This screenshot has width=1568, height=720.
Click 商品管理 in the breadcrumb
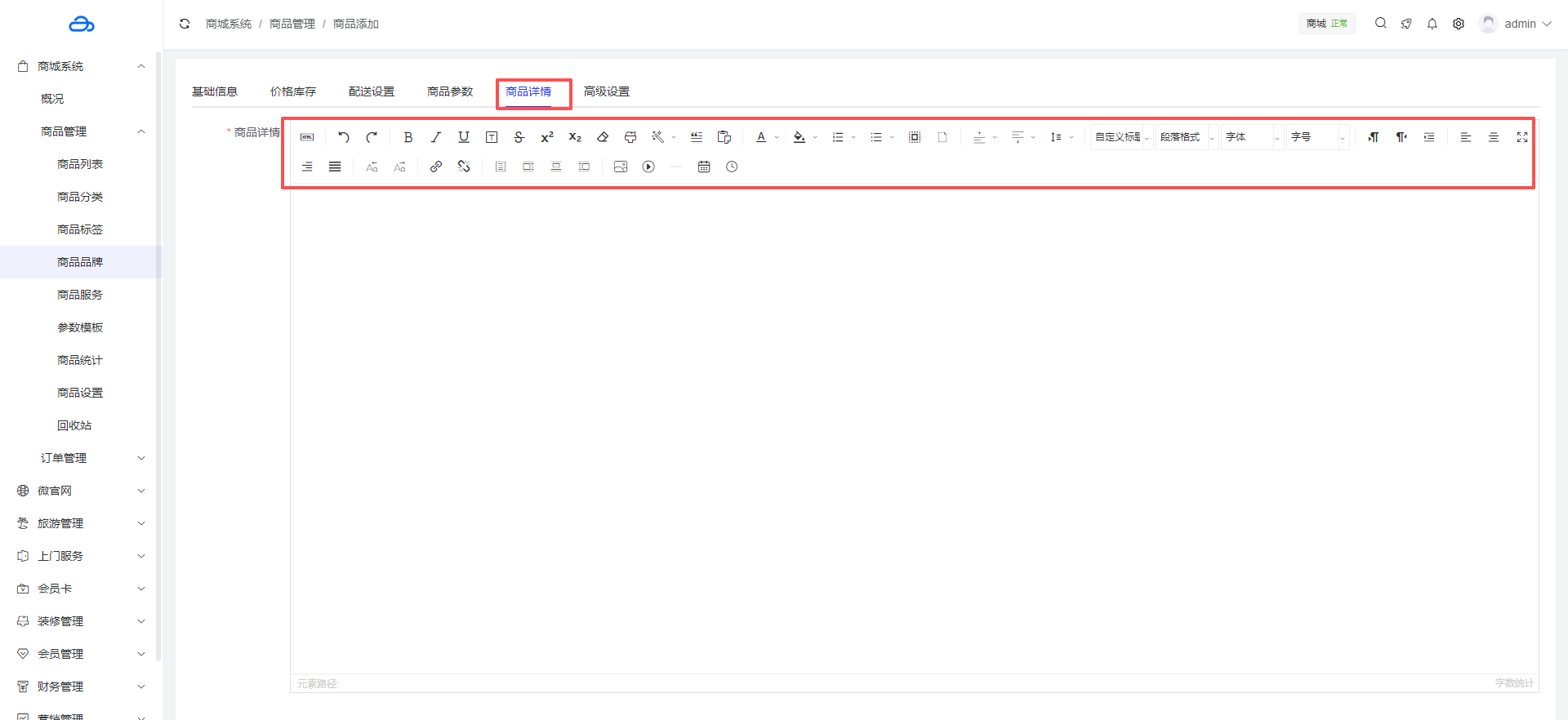coord(292,24)
